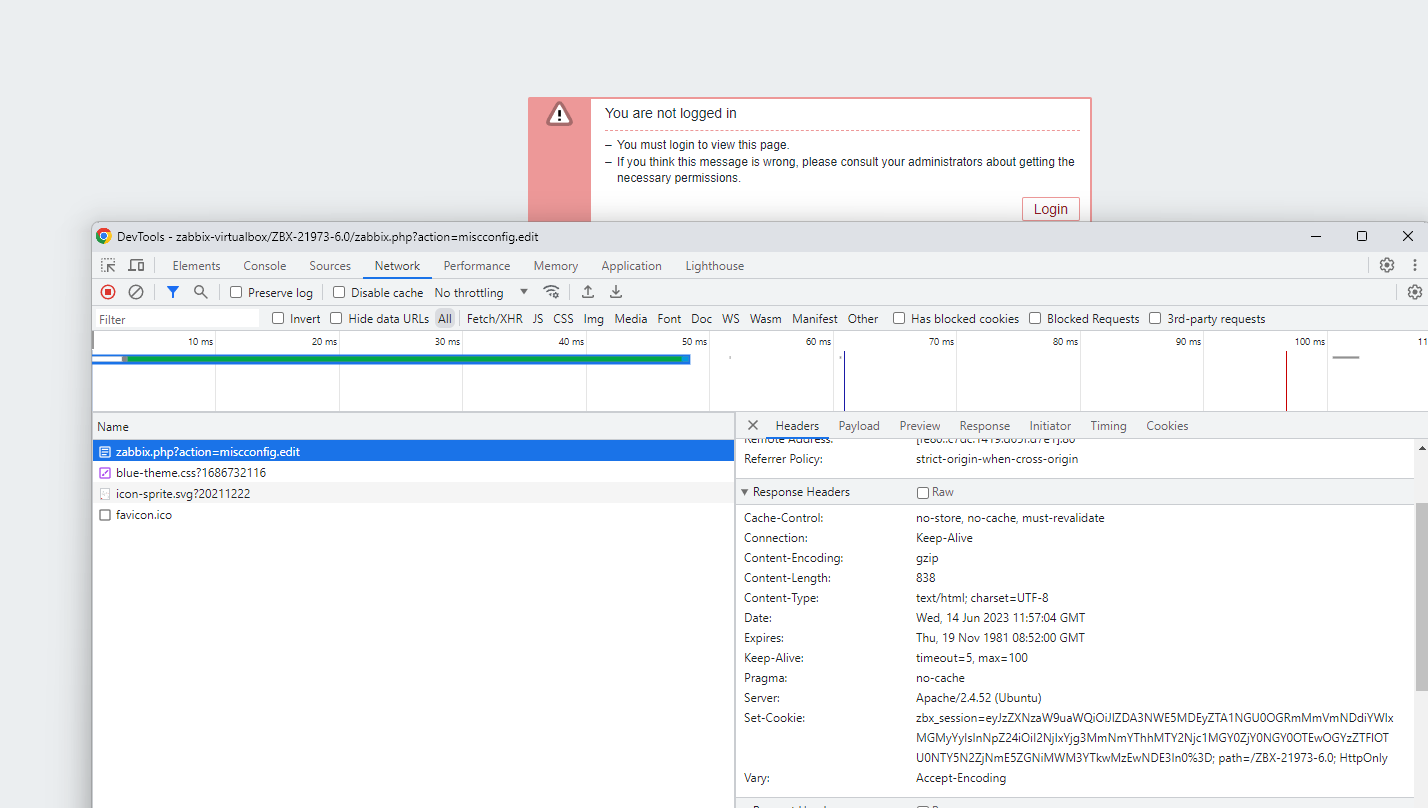The width and height of the screenshot is (1428, 808).
Task: Select the favicon.ico request row
Action: (413, 515)
